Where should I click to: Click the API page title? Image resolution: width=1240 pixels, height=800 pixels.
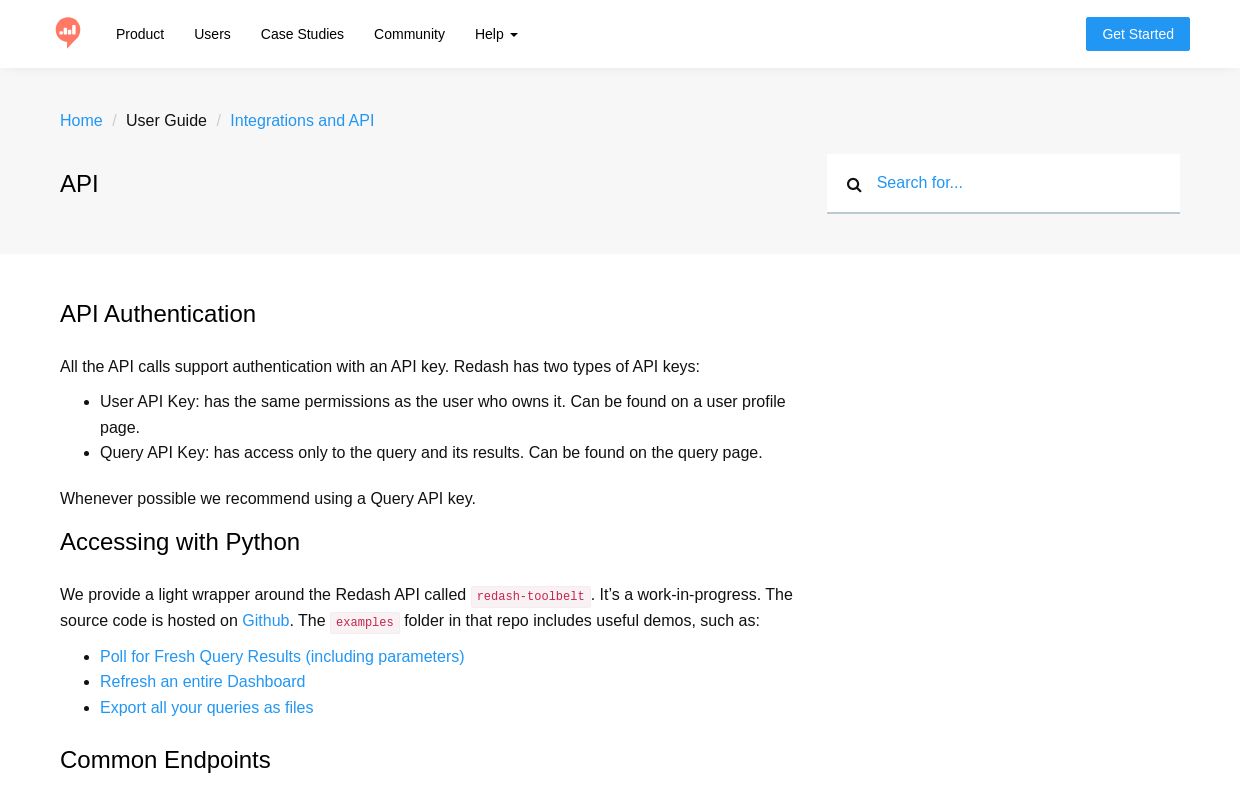[x=79, y=184]
